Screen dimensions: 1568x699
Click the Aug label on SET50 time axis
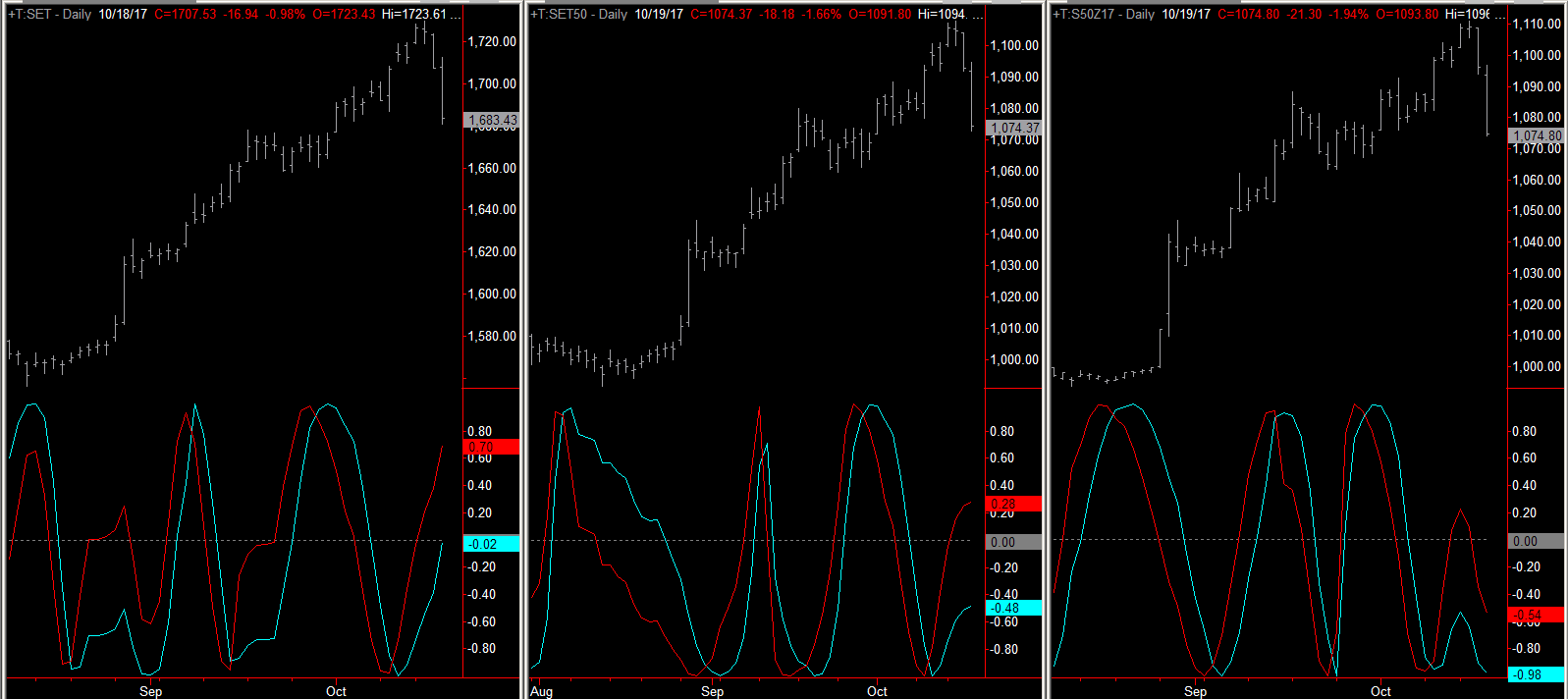(x=541, y=691)
